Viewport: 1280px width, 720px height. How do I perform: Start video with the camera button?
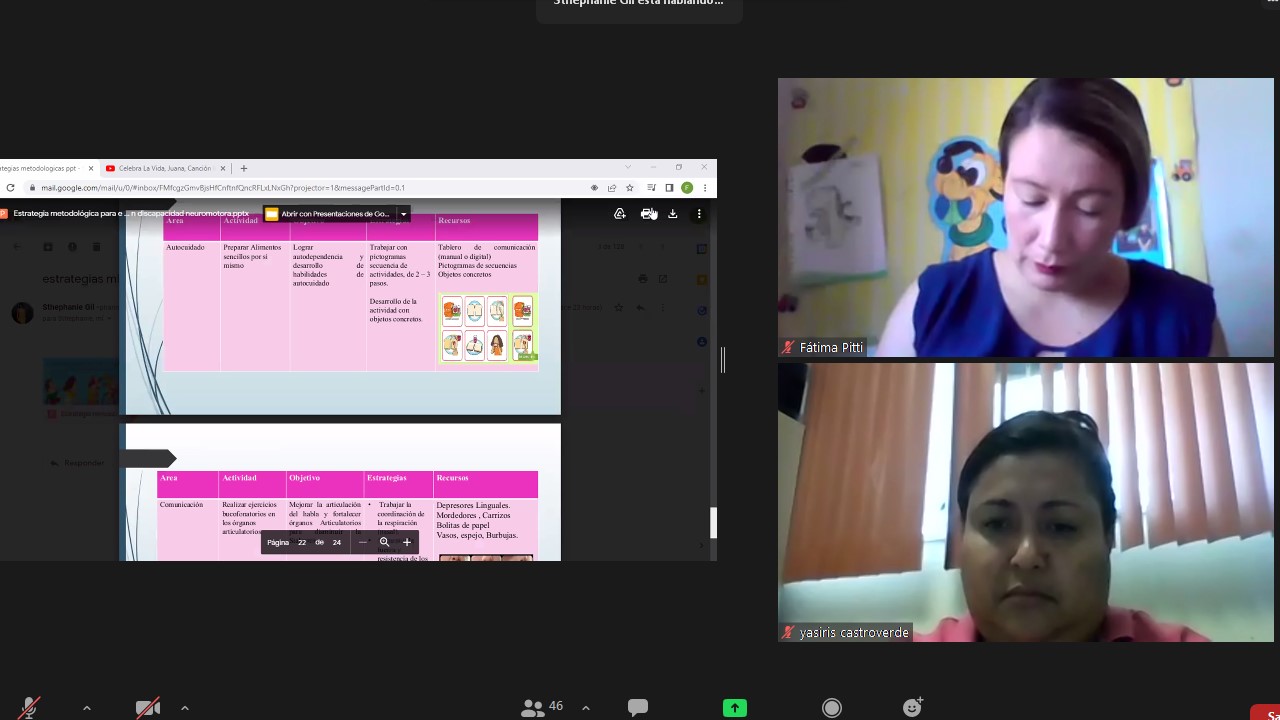pyautogui.click(x=148, y=708)
